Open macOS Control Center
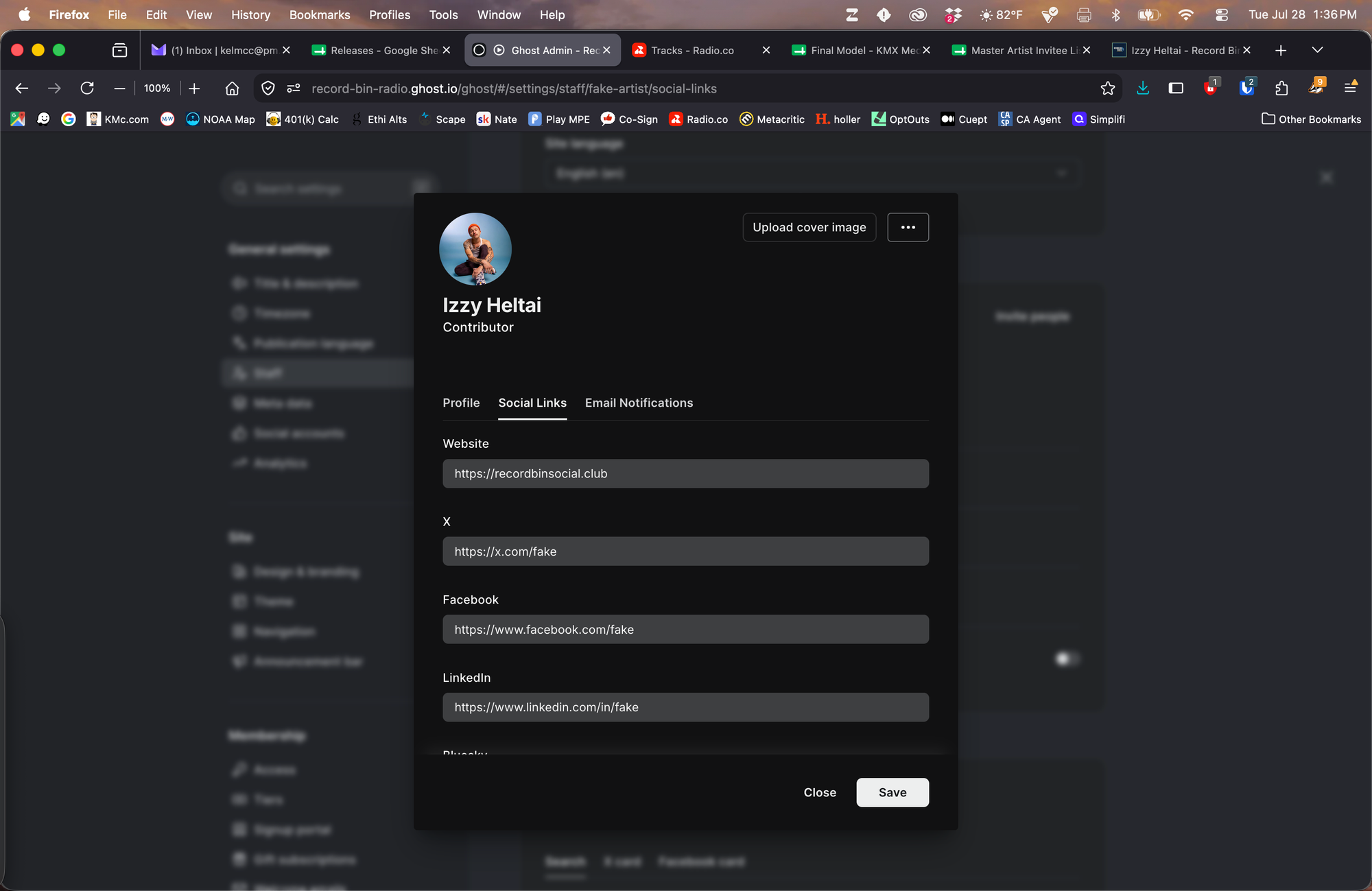1372x891 pixels. (1221, 14)
